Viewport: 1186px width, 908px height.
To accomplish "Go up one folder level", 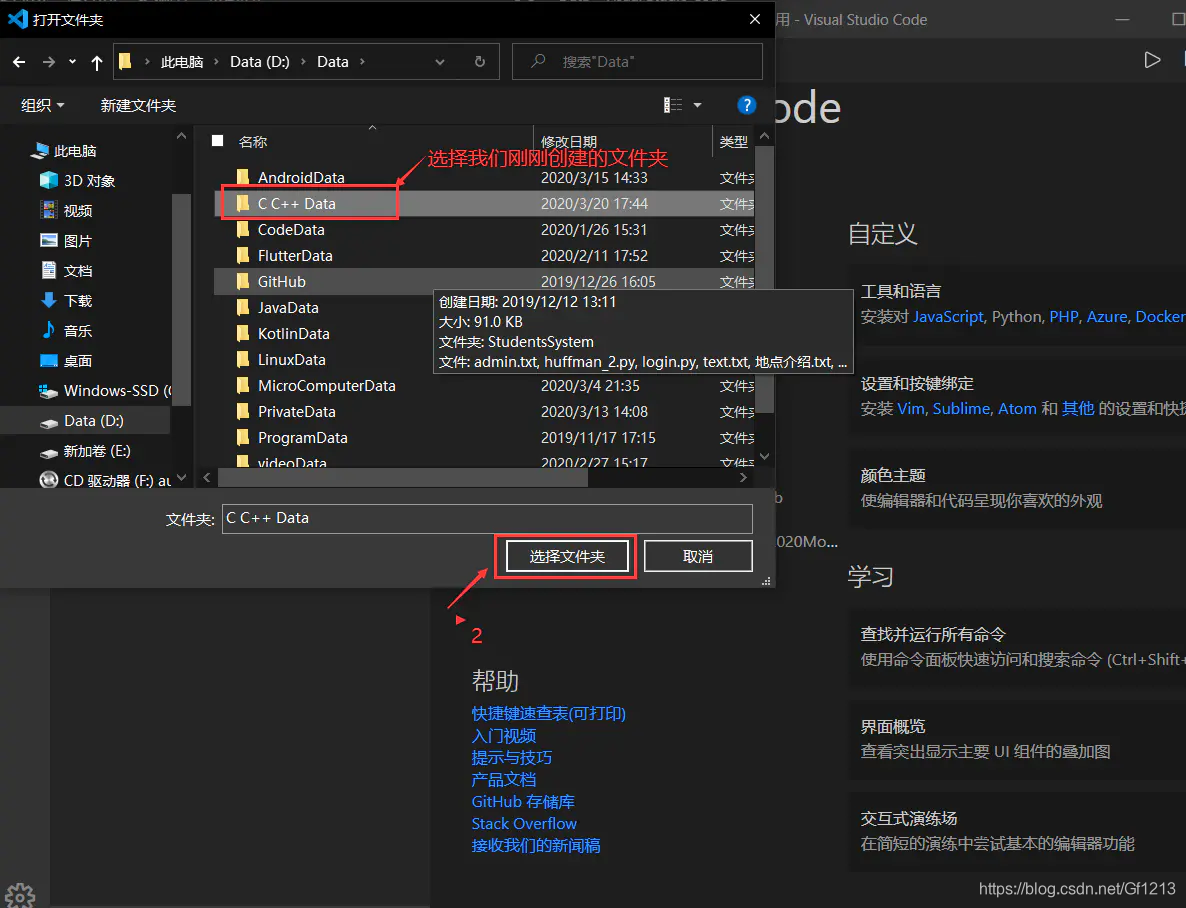I will [x=97, y=63].
